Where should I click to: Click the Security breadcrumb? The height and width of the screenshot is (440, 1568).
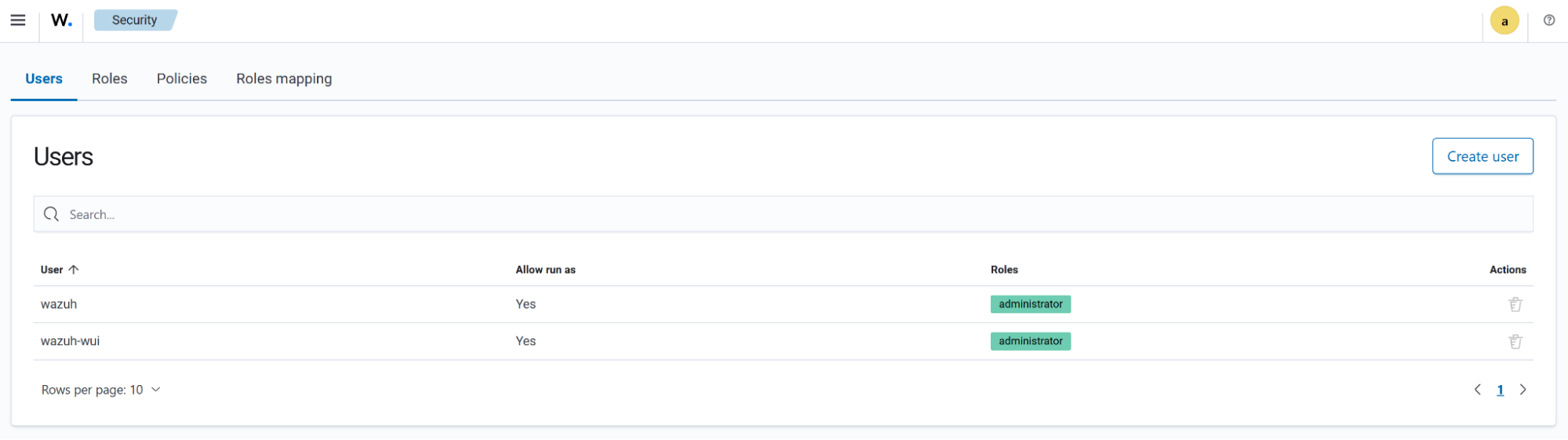tap(134, 20)
